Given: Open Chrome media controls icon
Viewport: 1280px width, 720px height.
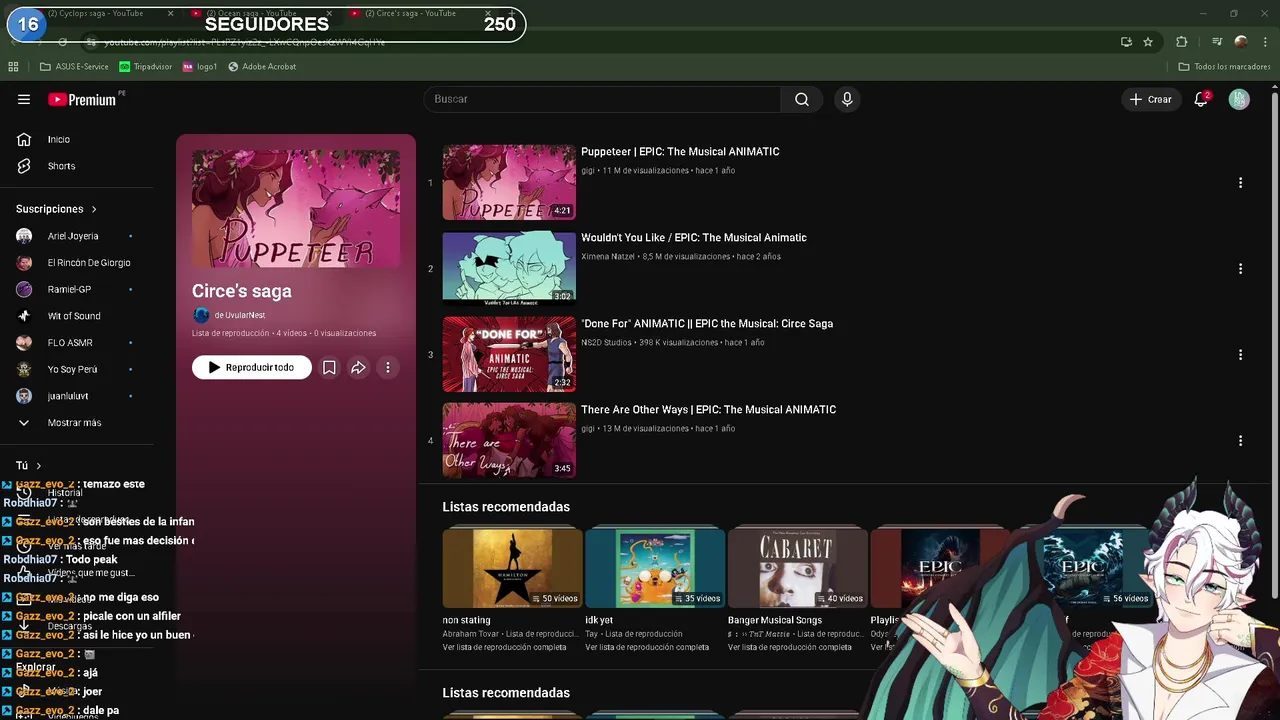Looking at the screenshot, I should click(x=1217, y=41).
